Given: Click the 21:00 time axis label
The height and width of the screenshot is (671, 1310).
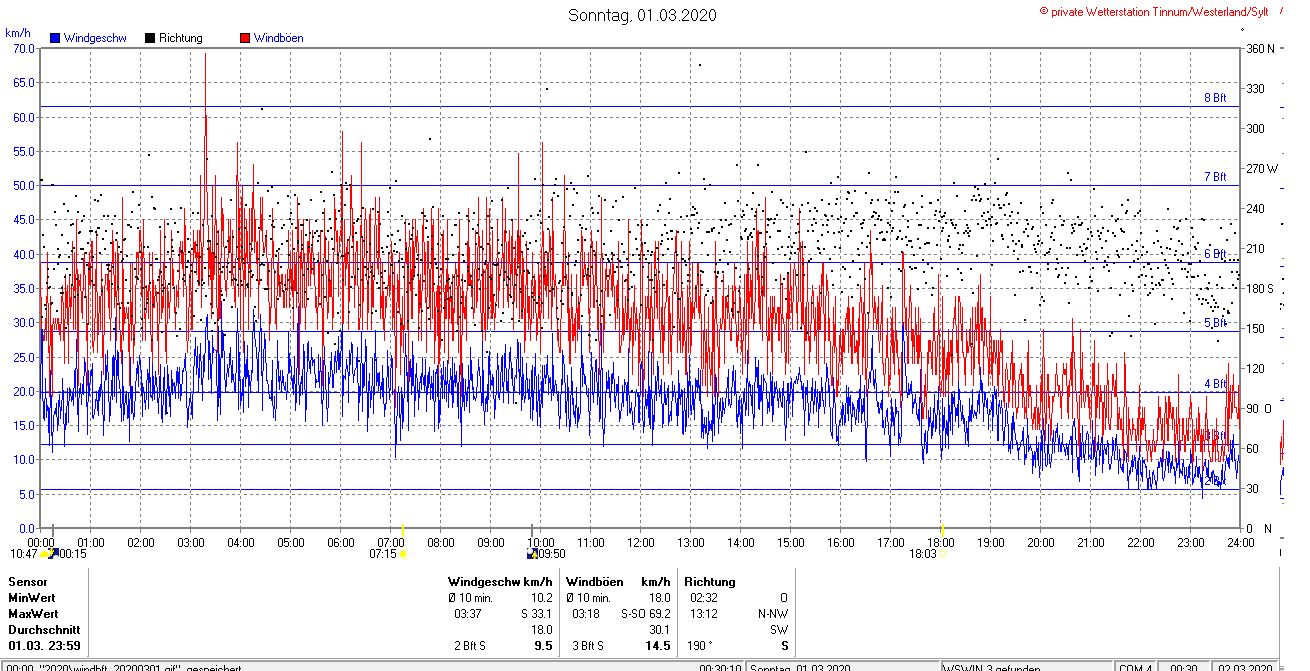Looking at the screenshot, I should (x=1091, y=543).
